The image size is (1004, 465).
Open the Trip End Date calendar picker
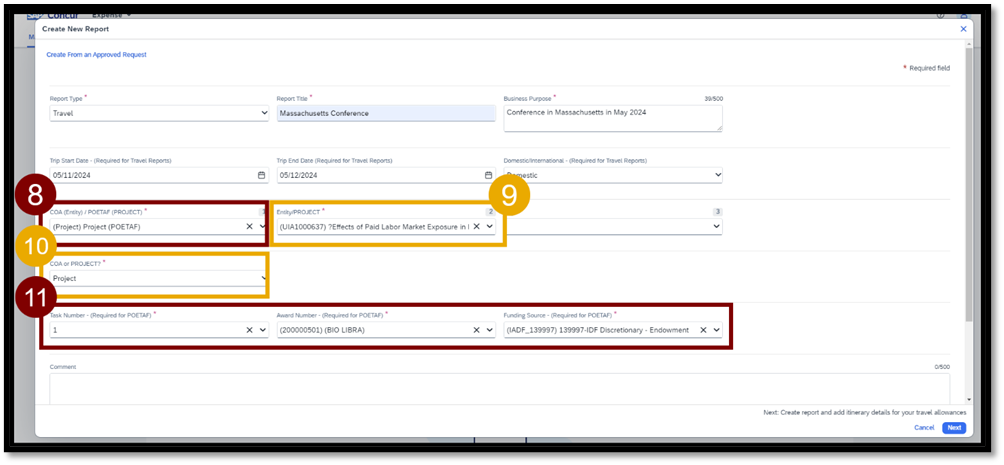488,175
